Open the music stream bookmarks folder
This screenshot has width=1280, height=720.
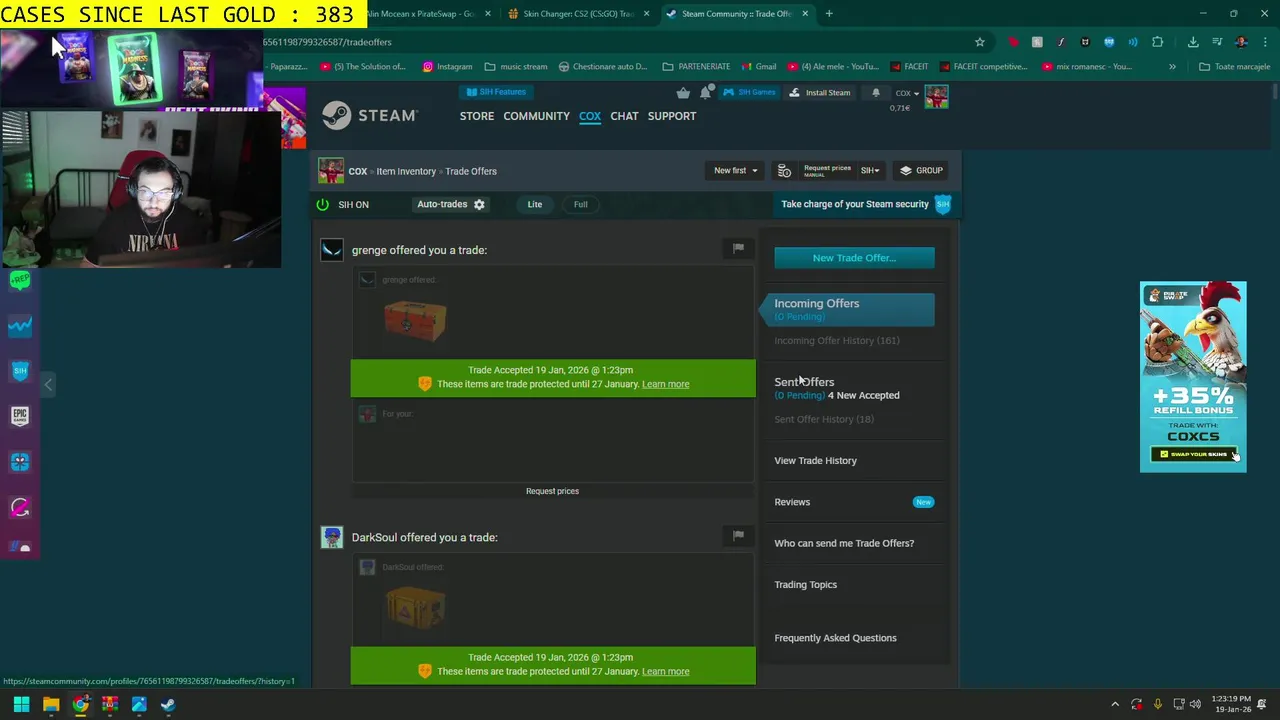click(x=516, y=67)
